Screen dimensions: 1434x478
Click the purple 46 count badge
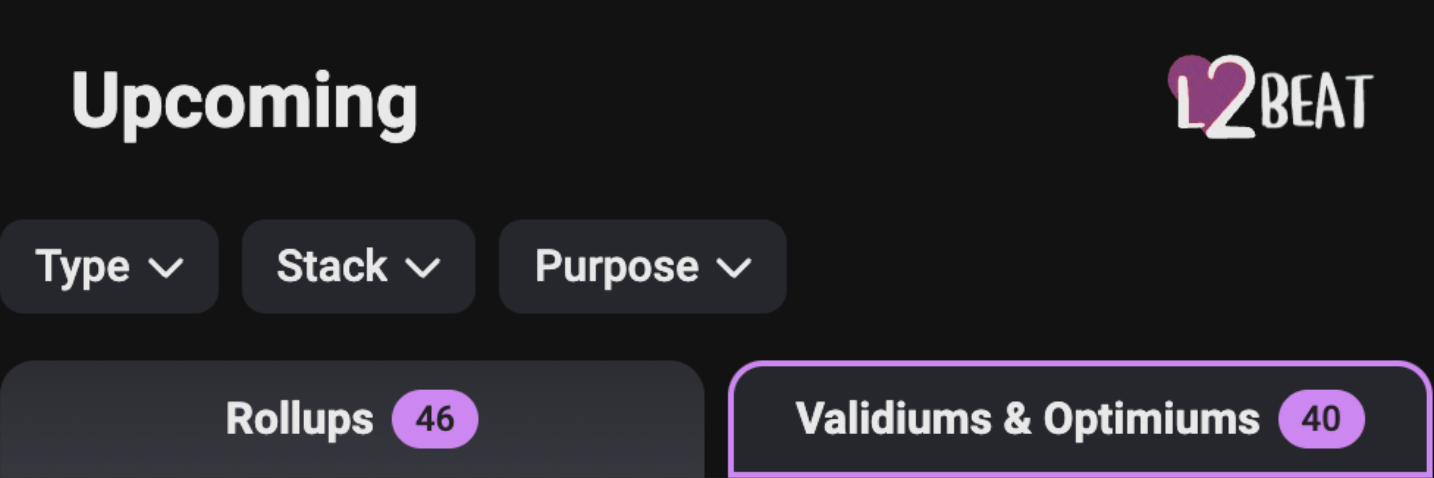(x=435, y=419)
